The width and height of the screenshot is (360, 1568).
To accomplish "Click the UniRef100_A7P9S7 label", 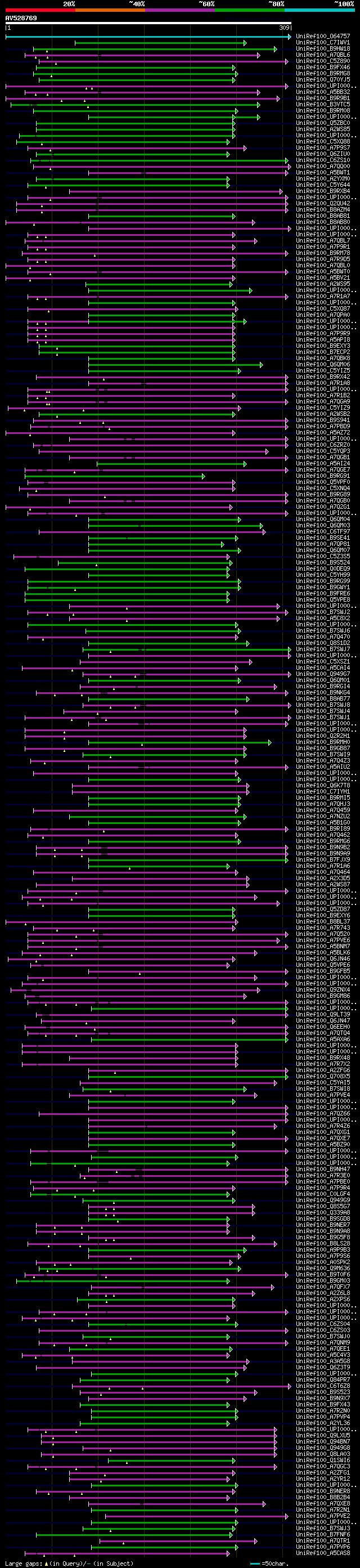I will [323, 148].
